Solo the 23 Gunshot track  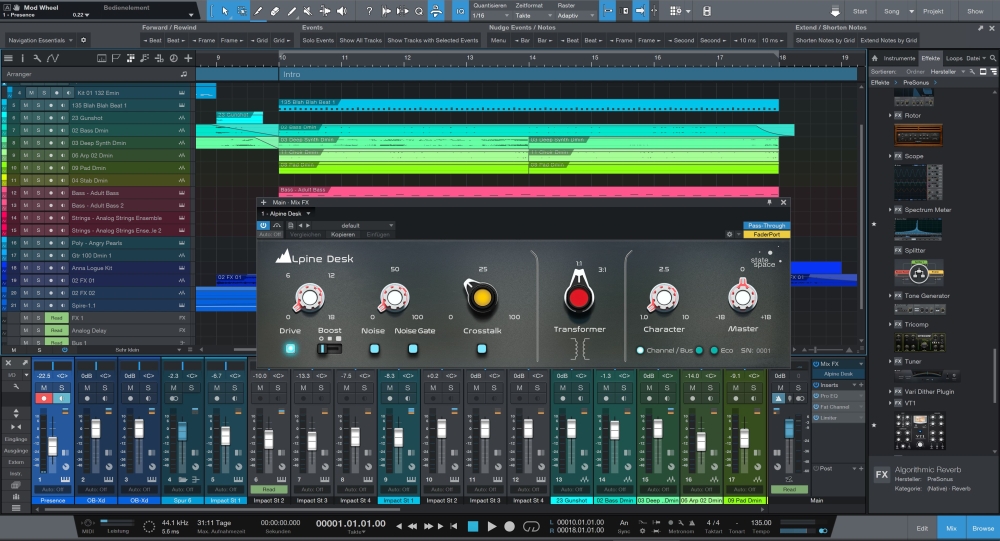(x=38, y=118)
